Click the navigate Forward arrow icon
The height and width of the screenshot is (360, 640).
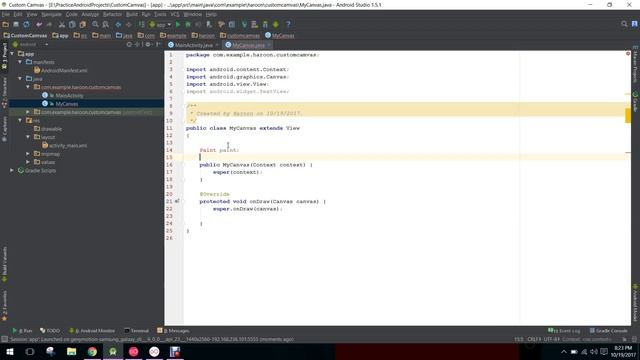tap(129, 24)
